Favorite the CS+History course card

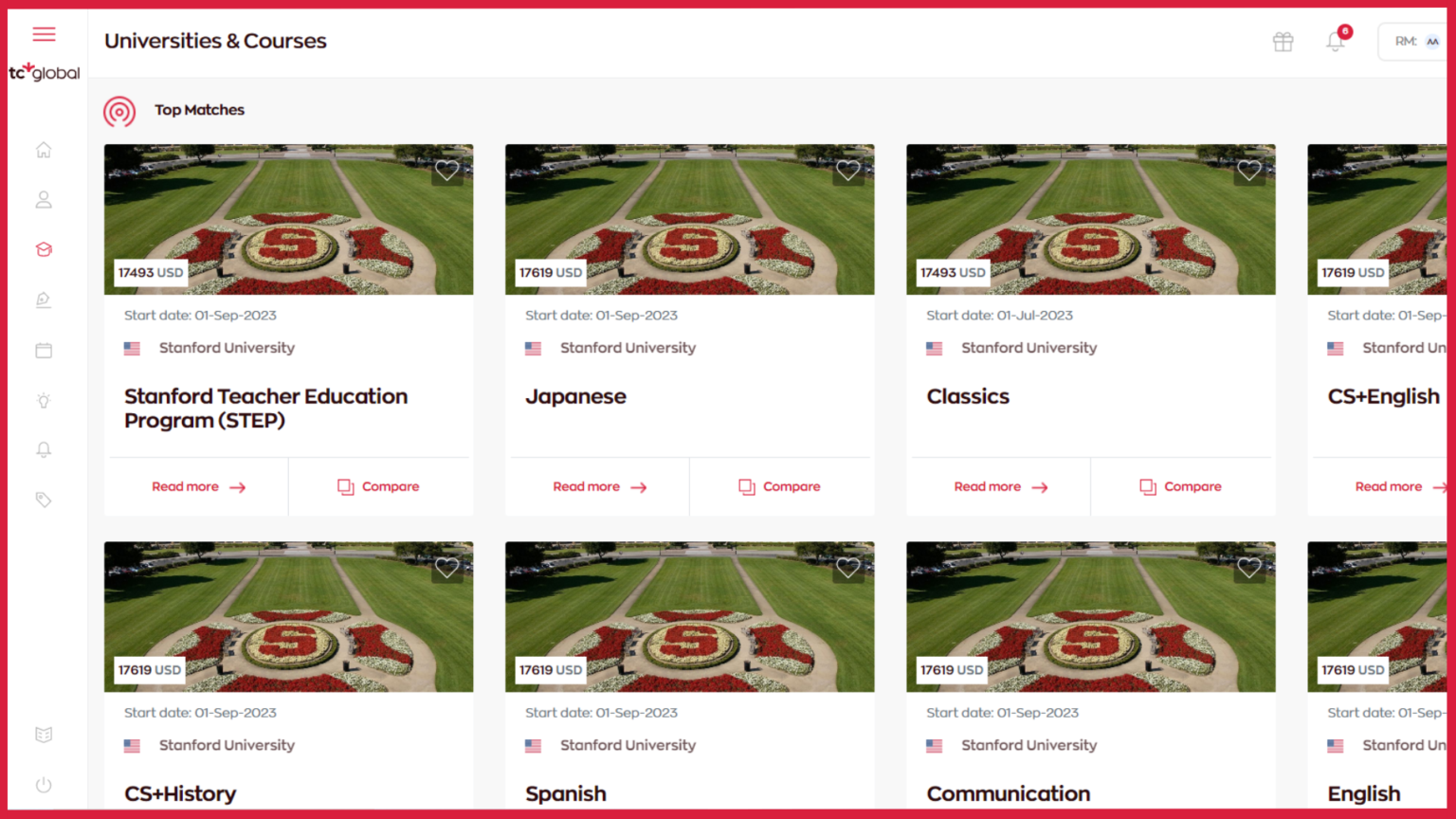click(x=446, y=568)
